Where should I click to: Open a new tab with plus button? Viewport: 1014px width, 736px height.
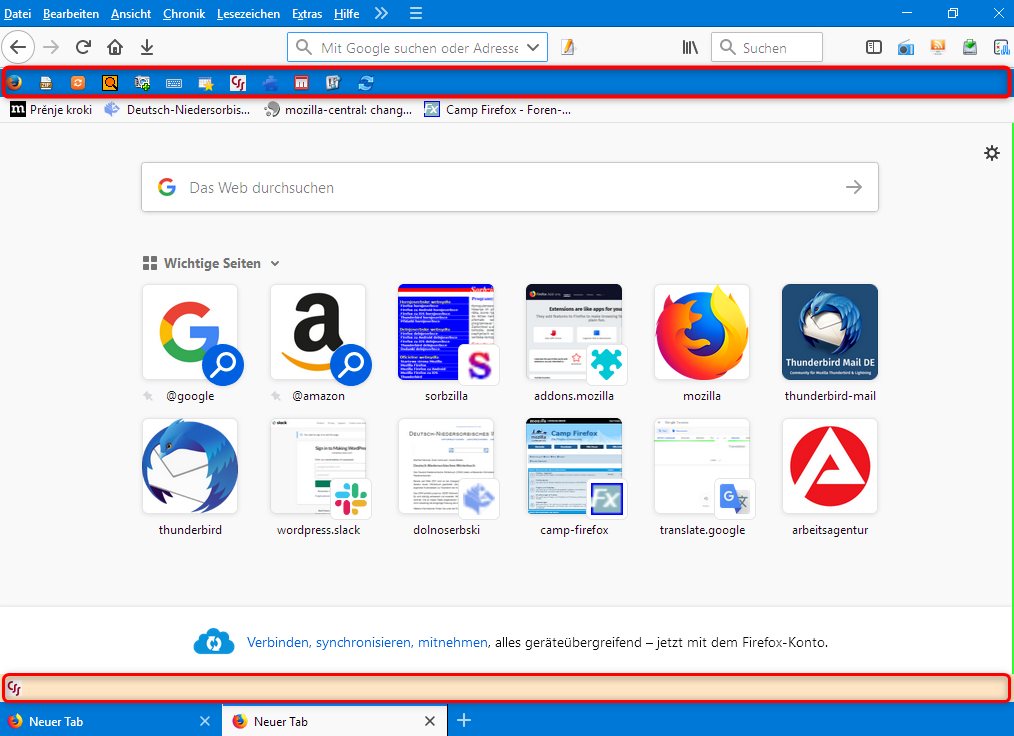pos(464,720)
